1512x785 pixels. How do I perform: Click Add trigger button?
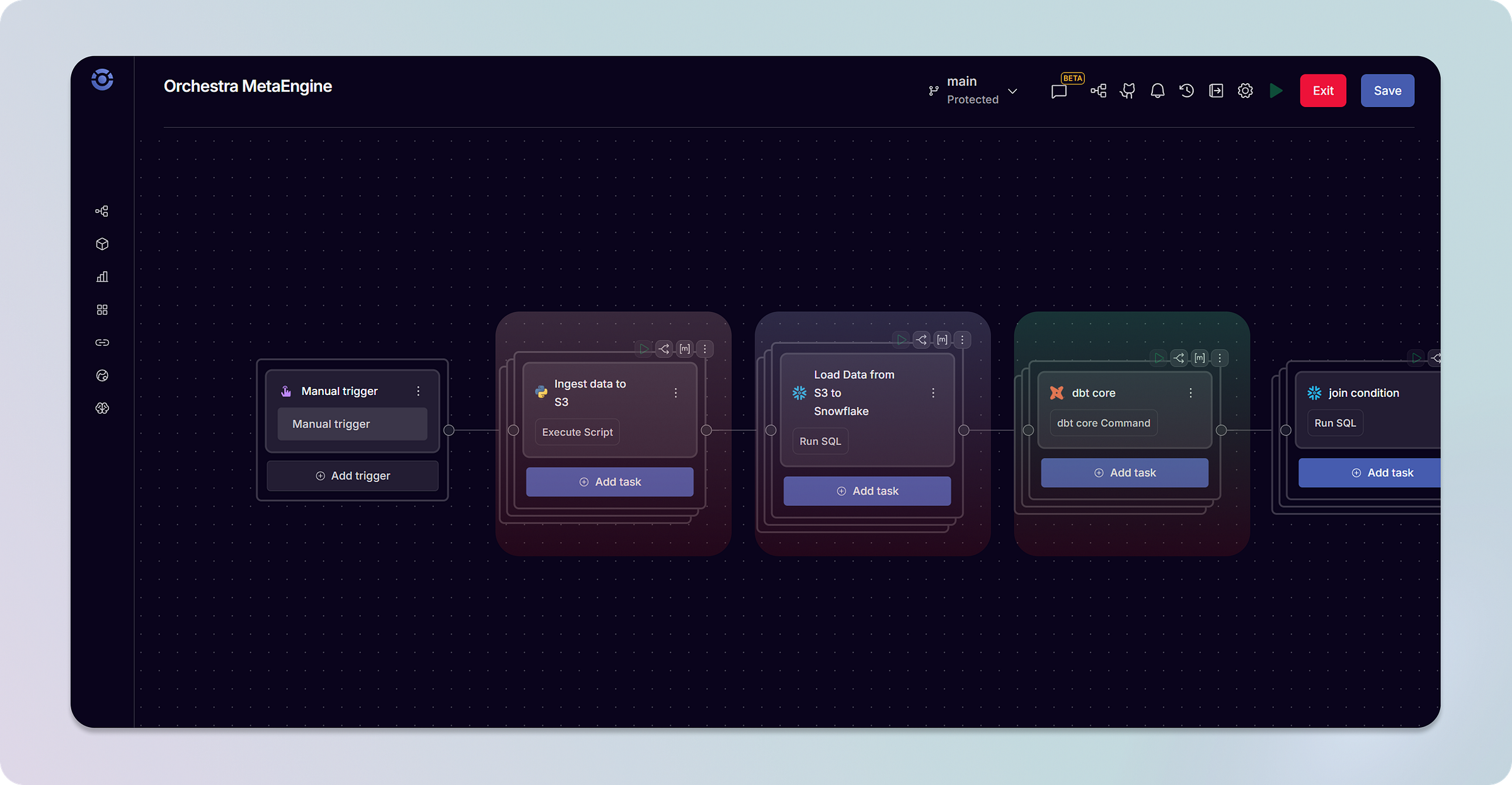(353, 476)
